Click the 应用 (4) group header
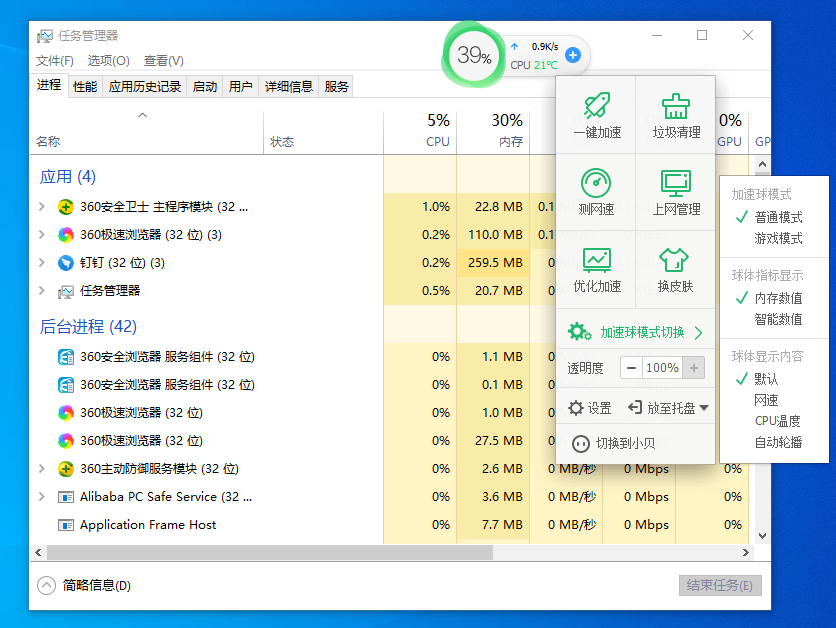Image resolution: width=836 pixels, height=628 pixels. [68, 176]
